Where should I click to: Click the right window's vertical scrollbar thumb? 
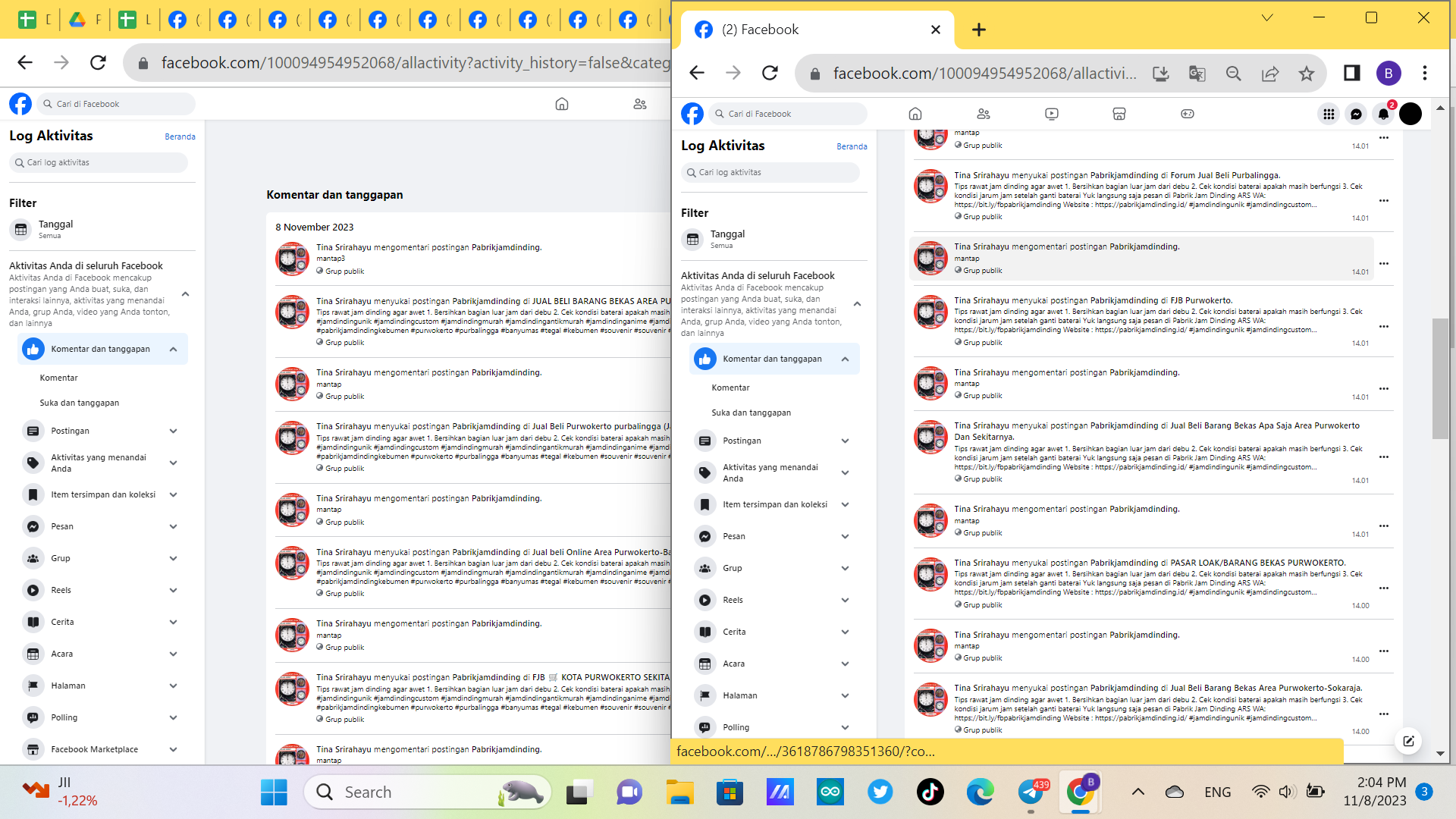(1439, 379)
